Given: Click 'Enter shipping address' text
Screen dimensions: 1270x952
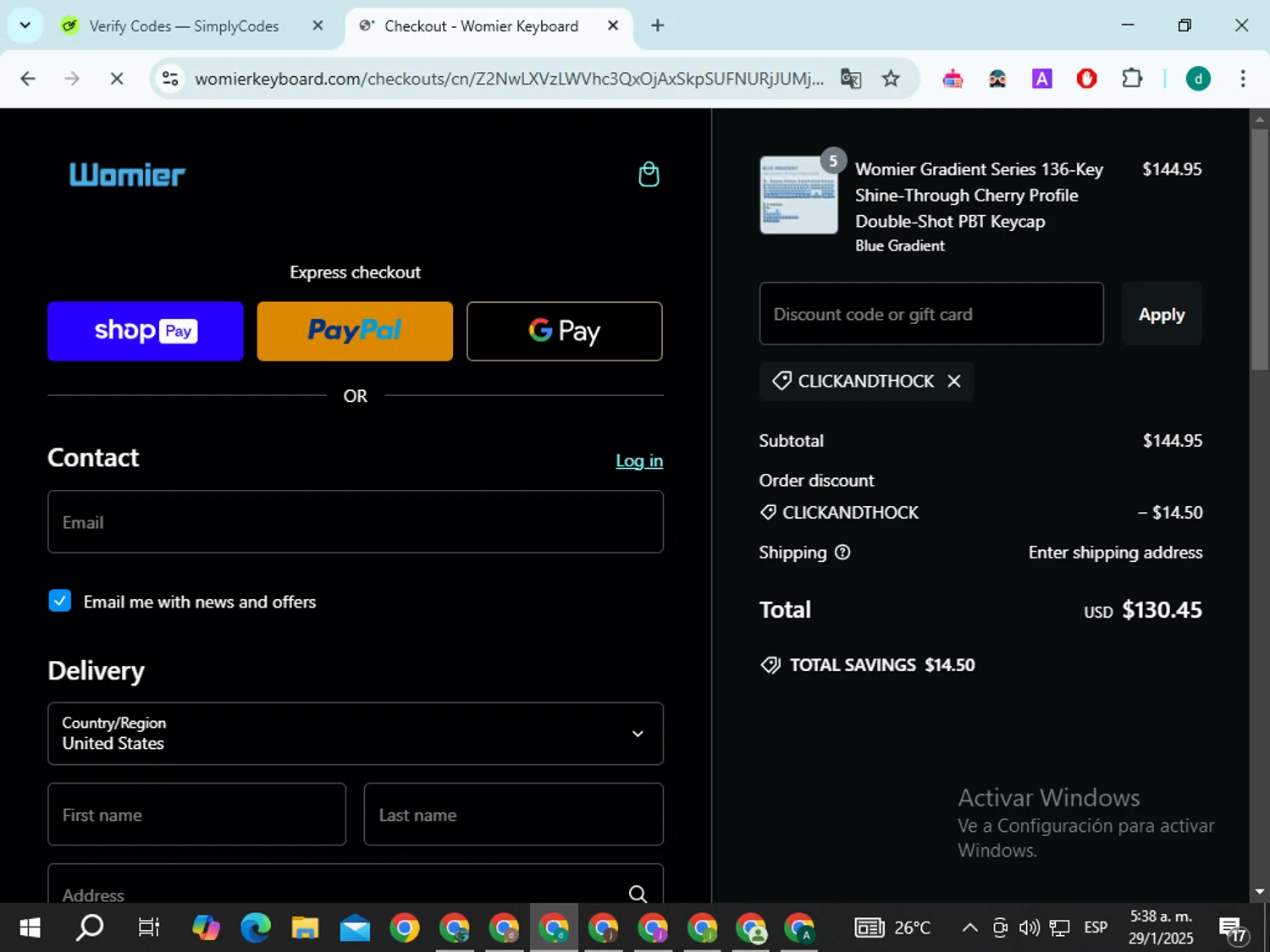Looking at the screenshot, I should pyautogui.click(x=1115, y=553).
